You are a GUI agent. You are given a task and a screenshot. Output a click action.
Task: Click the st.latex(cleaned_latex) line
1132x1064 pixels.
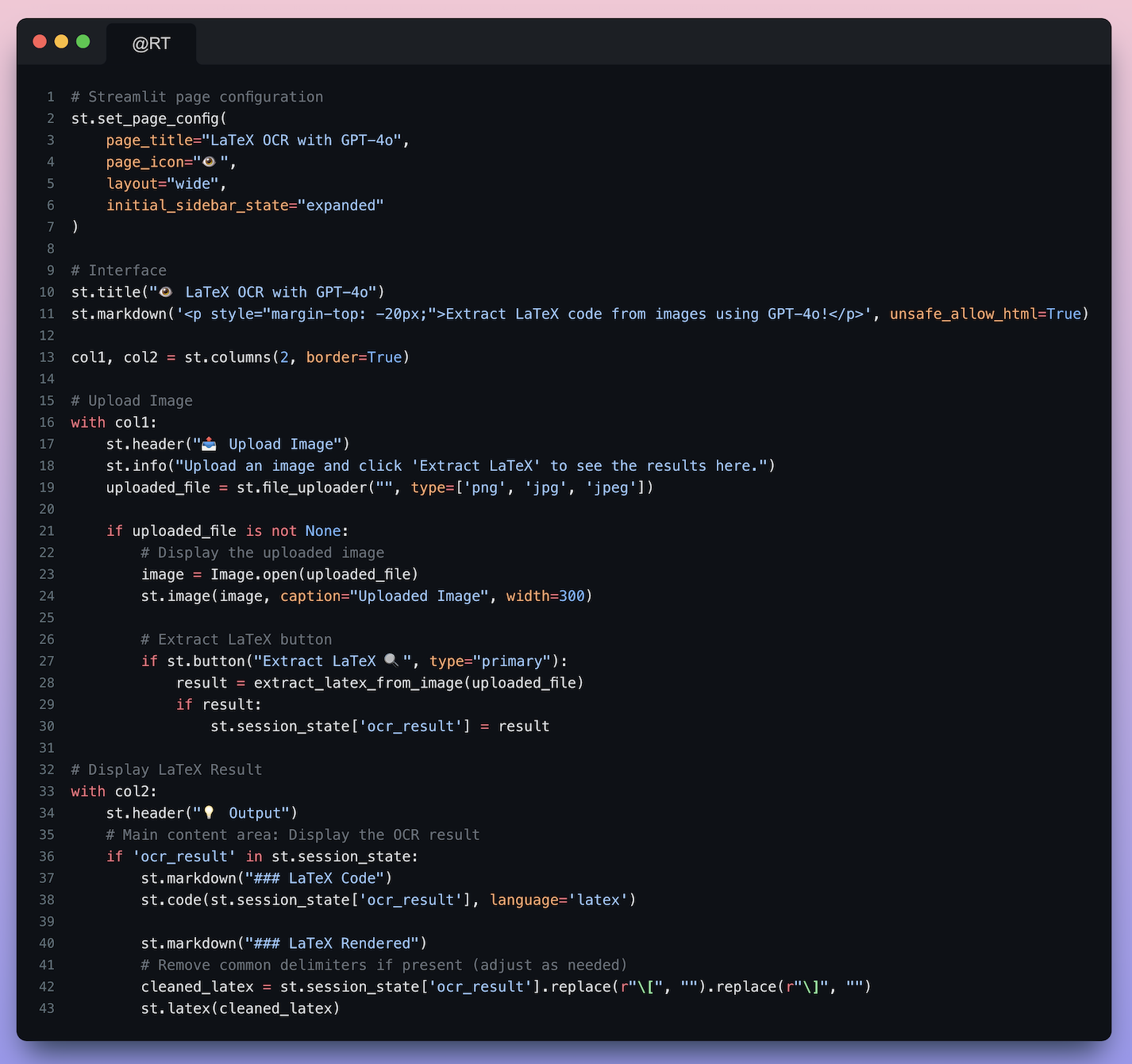240,1008
